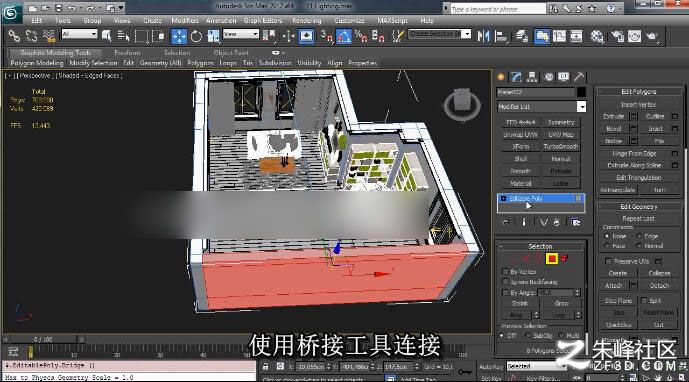
Task: Apply the TurboSmooth modifier button
Action: tap(561, 146)
